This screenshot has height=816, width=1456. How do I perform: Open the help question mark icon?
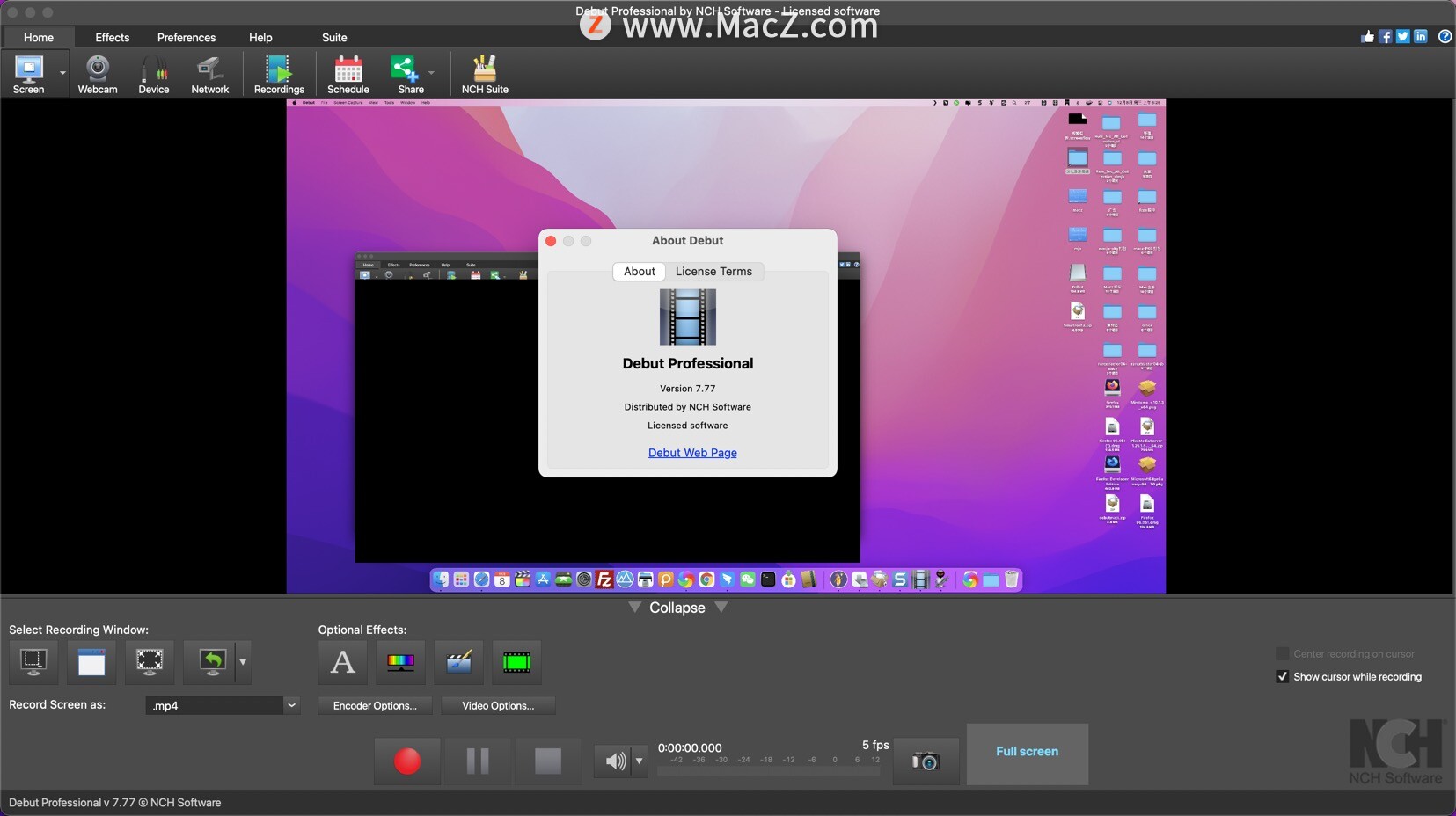tap(1445, 36)
